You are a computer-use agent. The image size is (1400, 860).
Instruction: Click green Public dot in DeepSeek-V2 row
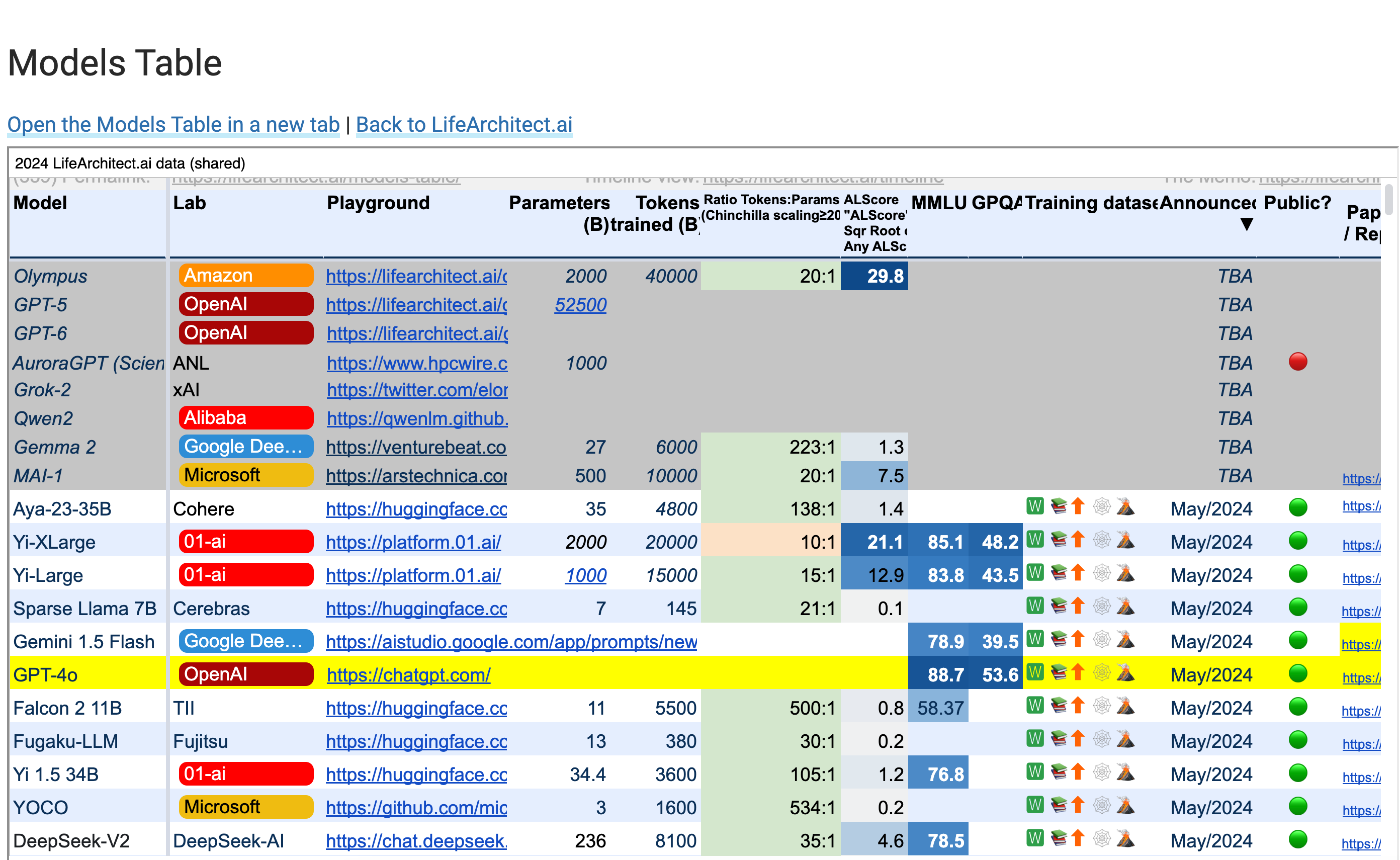[x=1297, y=839]
